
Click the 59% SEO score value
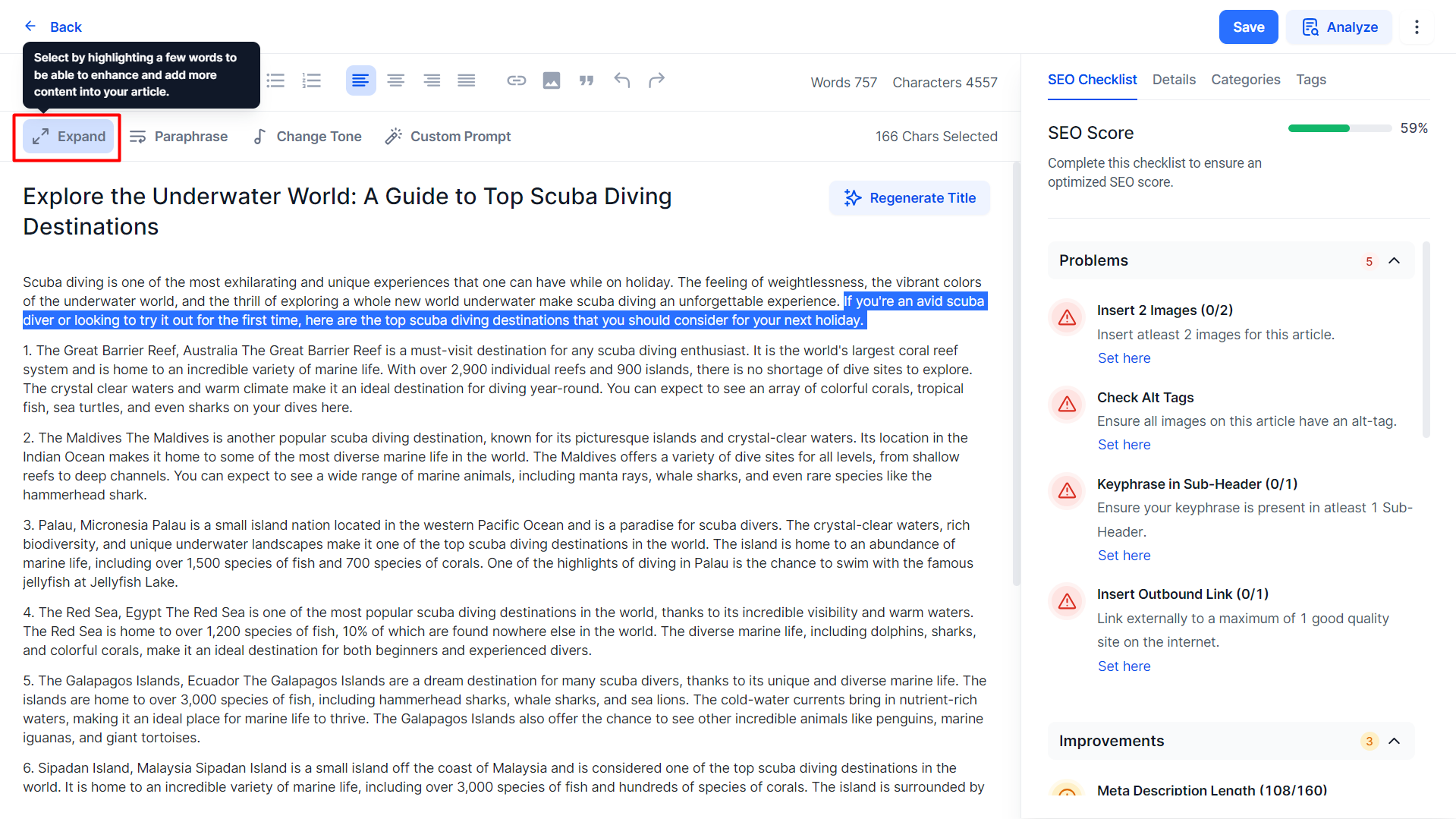(x=1414, y=128)
